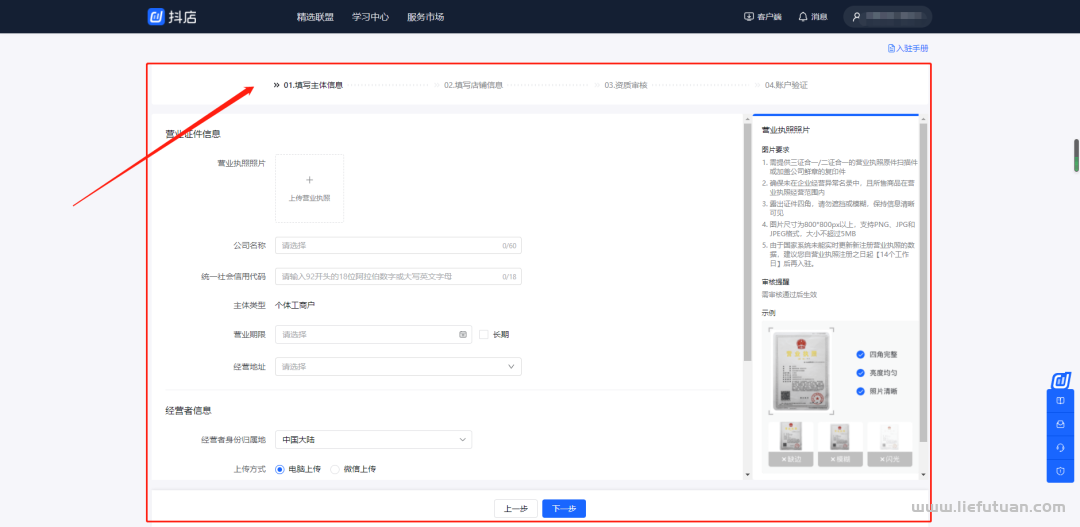Viewport: 1080px width, 527px height.
Task: Check the 长期 checkbox
Action: point(484,335)
